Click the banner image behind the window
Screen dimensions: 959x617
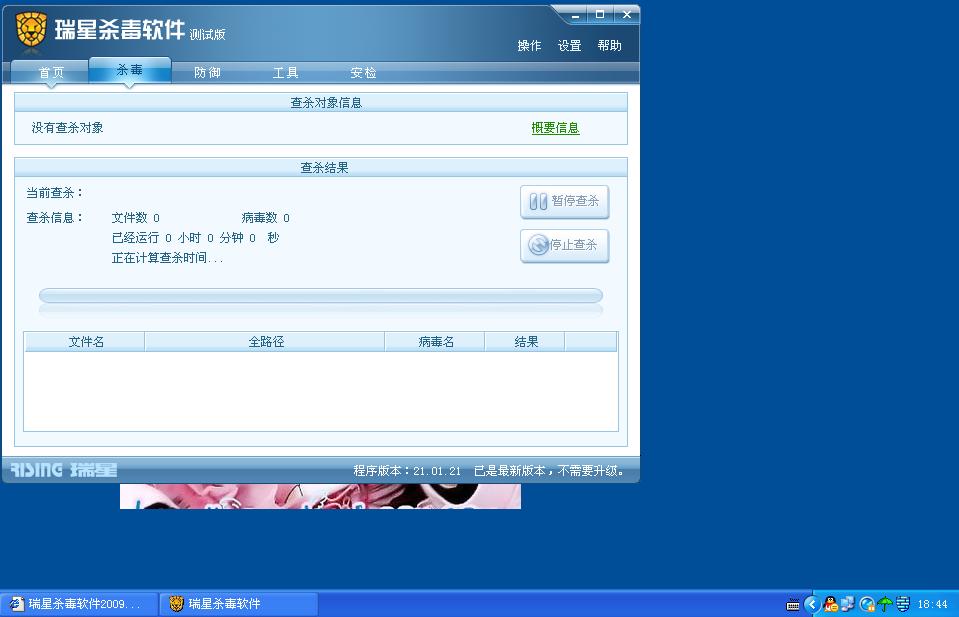pyautogui.click(x=320, y=496)
